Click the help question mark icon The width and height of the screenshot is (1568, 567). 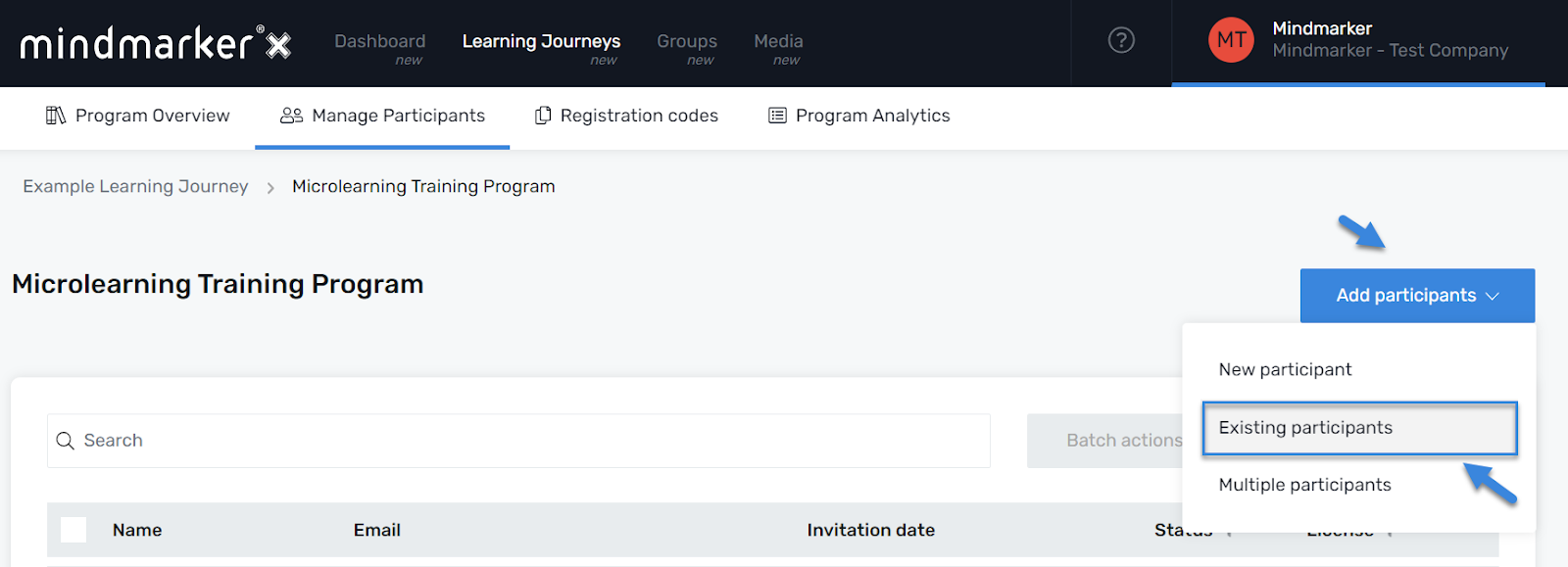[x=1121, y=40]
